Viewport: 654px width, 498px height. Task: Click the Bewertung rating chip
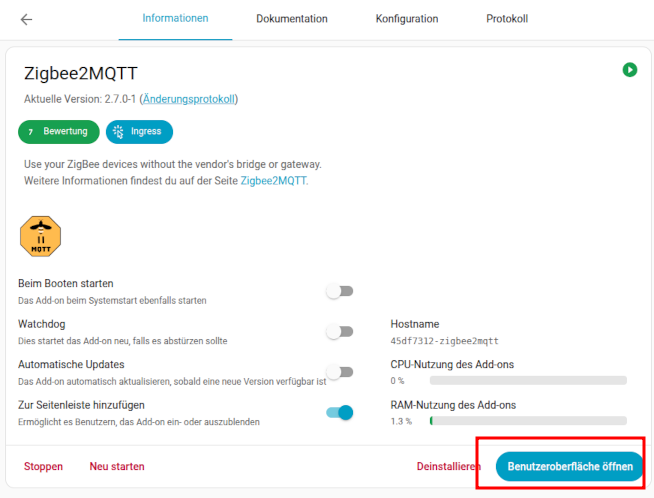pos(59,131)
